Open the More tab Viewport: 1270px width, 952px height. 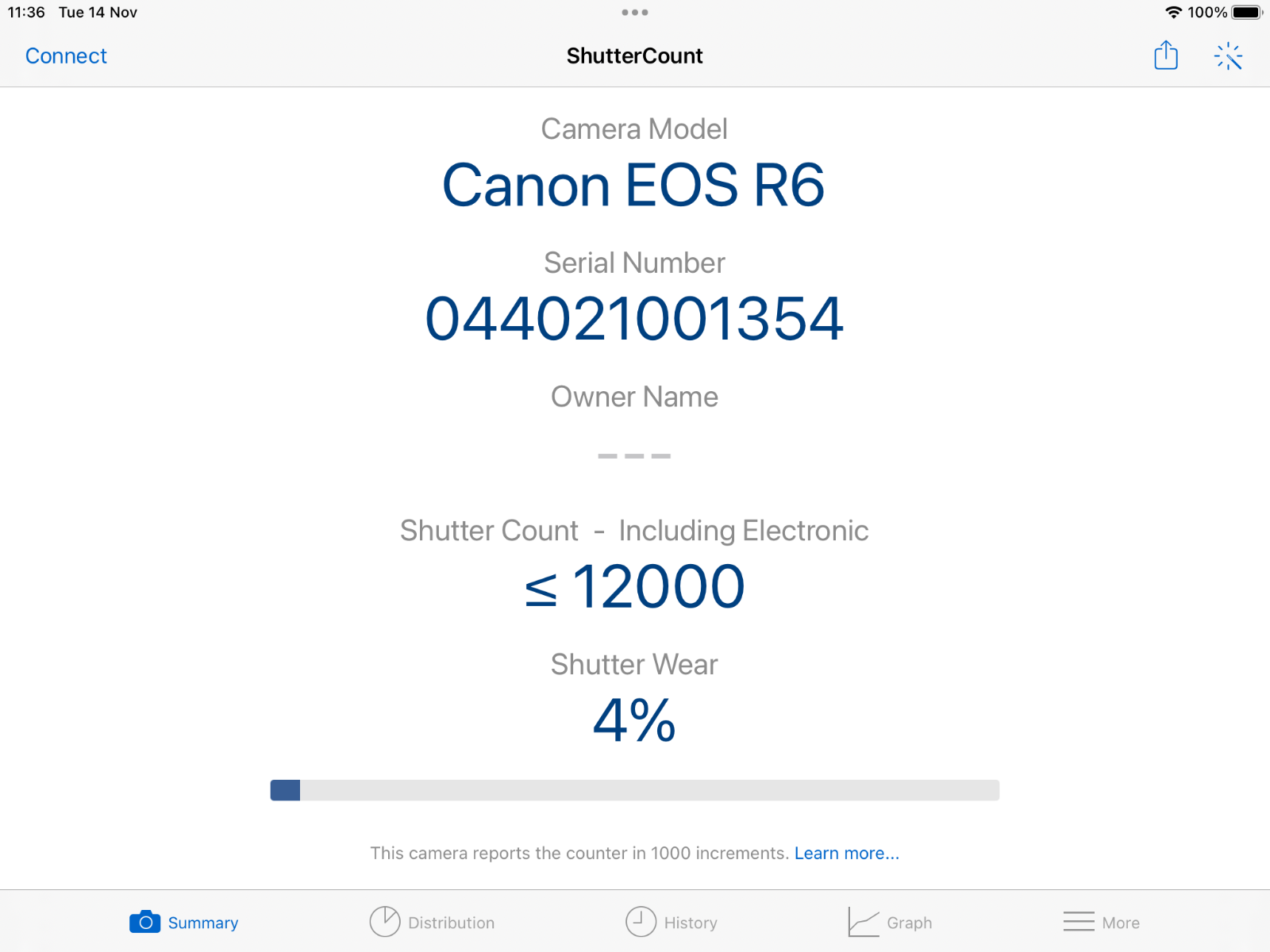coord(1103,922)
